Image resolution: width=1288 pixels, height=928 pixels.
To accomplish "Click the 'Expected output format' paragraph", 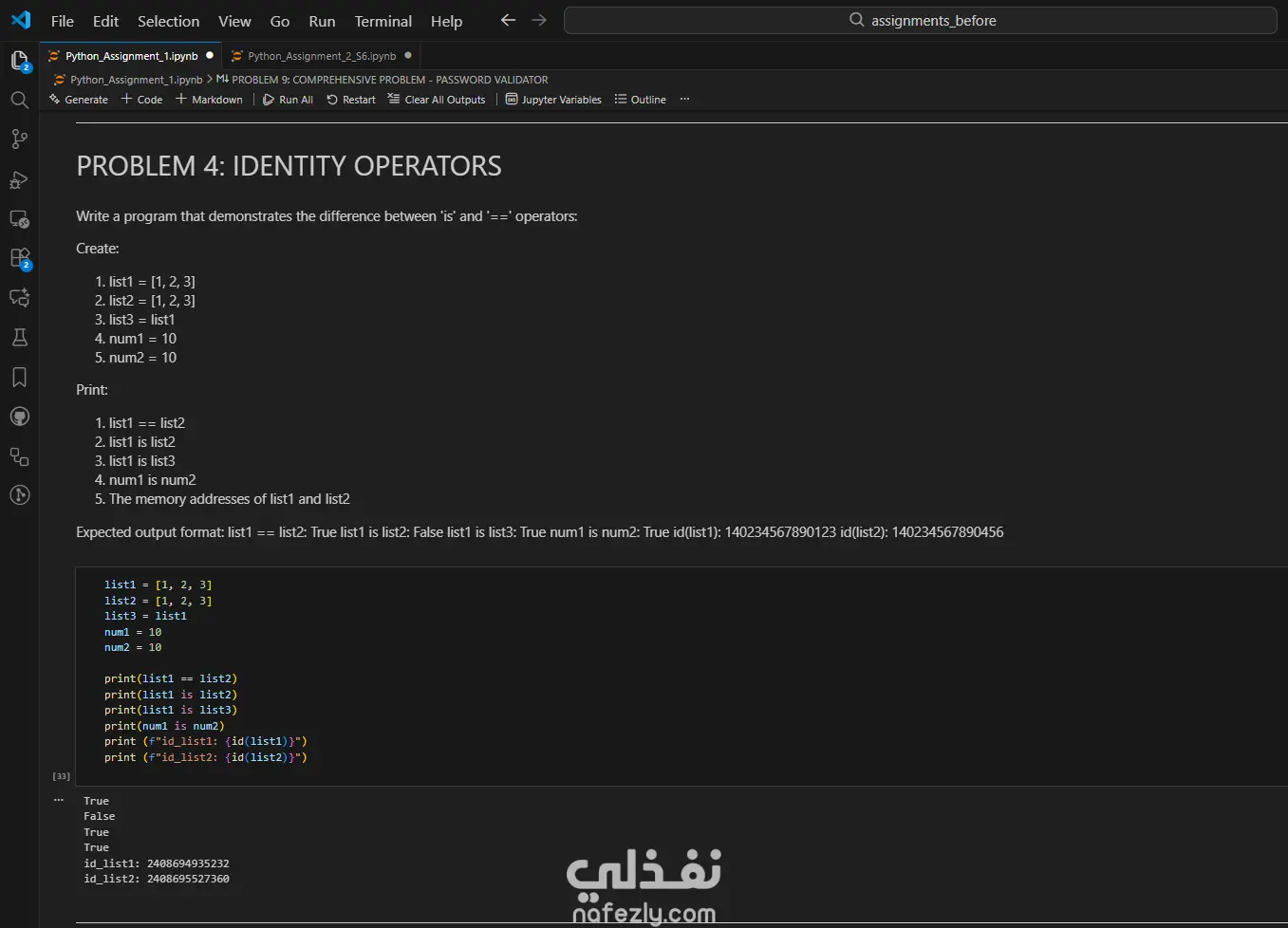I will [539, 532].
